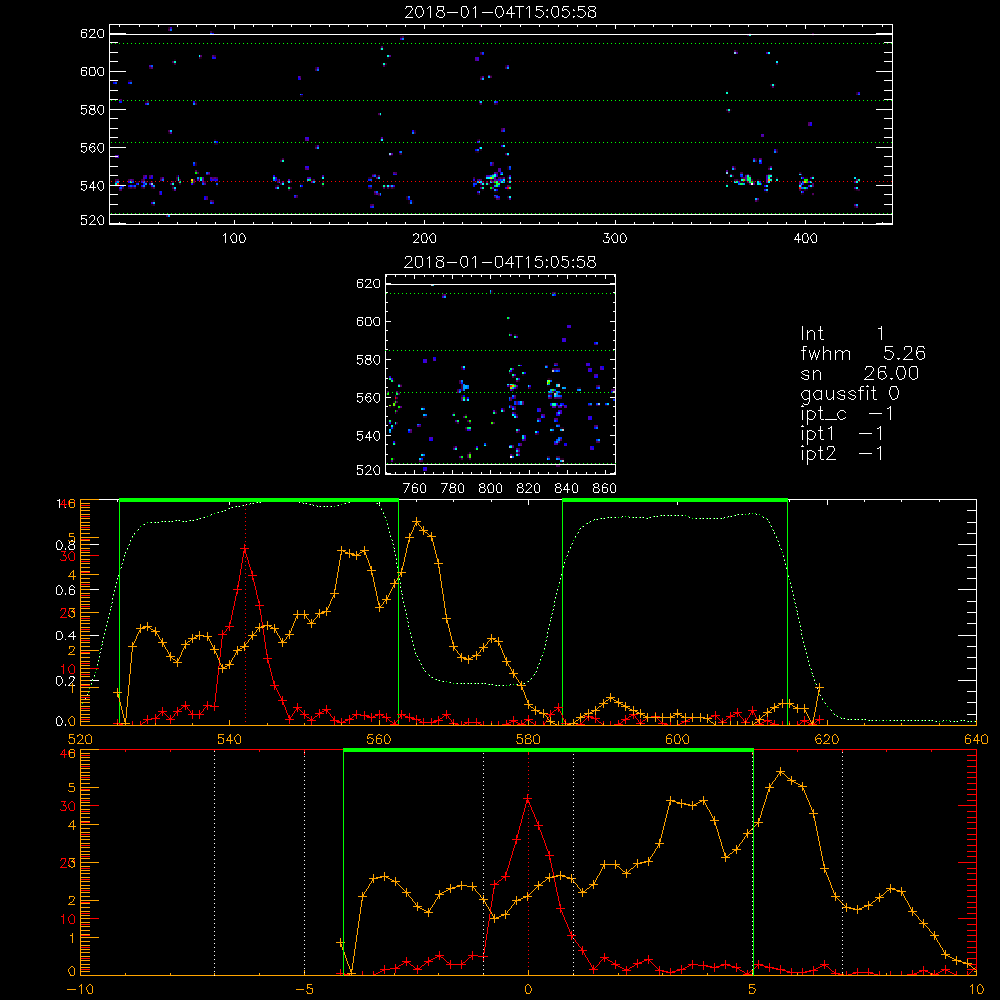
Task: Click x-axis label 10 of bottom plot
Action: tap(976, 989)
